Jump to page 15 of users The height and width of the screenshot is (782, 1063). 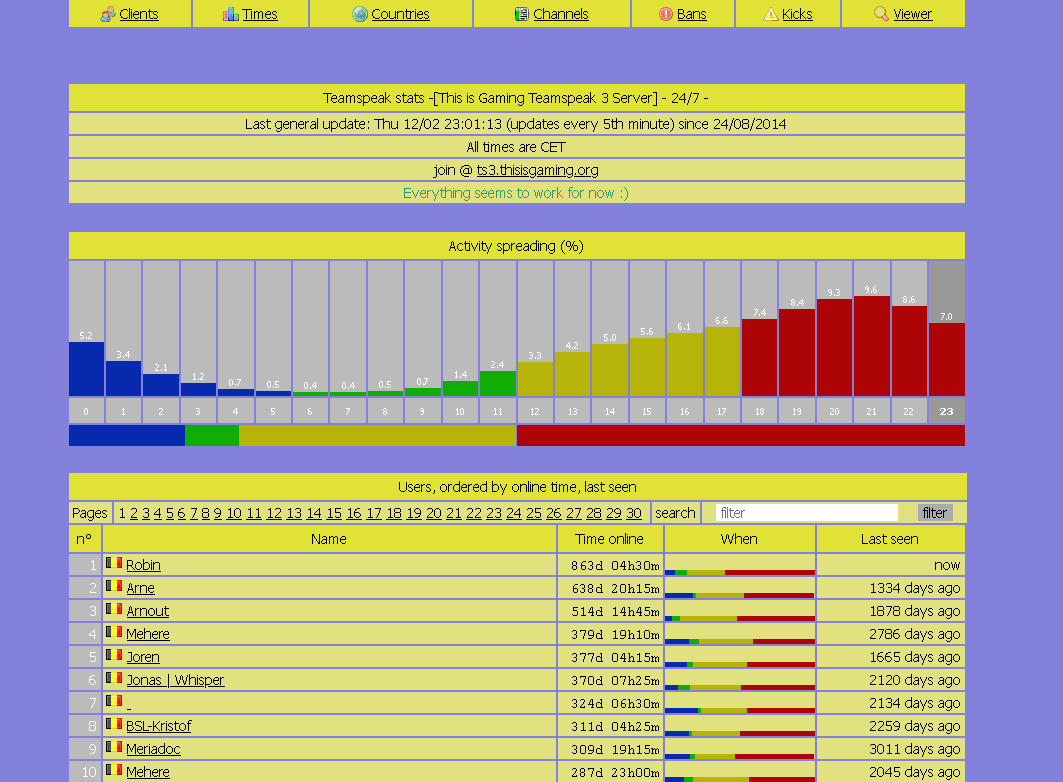pyautogui.click(x=334, y=513)
